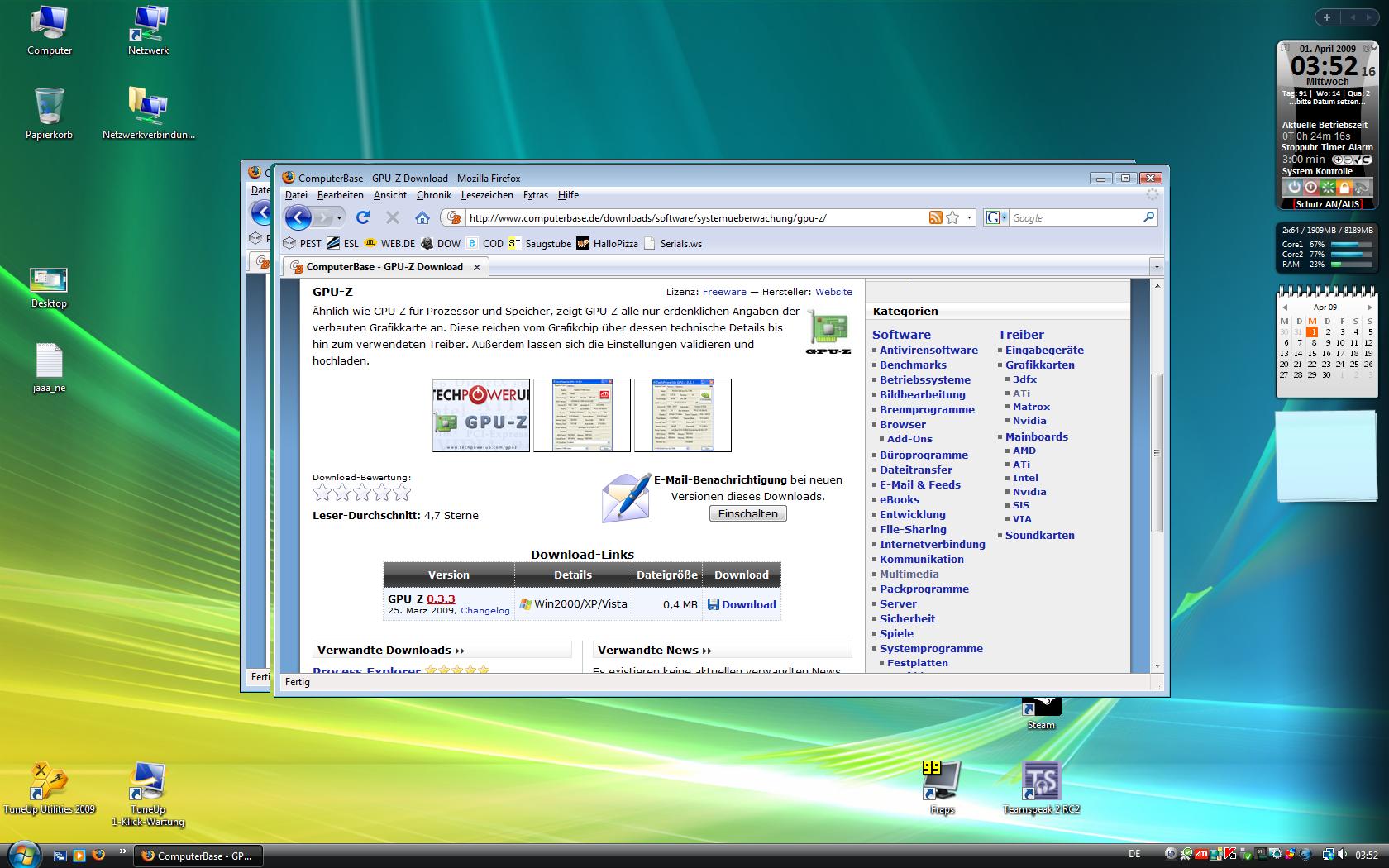Expand the hidden Quick Launch items chevron
Image resolution: width=1389 pixels, height=868 pixels.
[x=123, y=851]
